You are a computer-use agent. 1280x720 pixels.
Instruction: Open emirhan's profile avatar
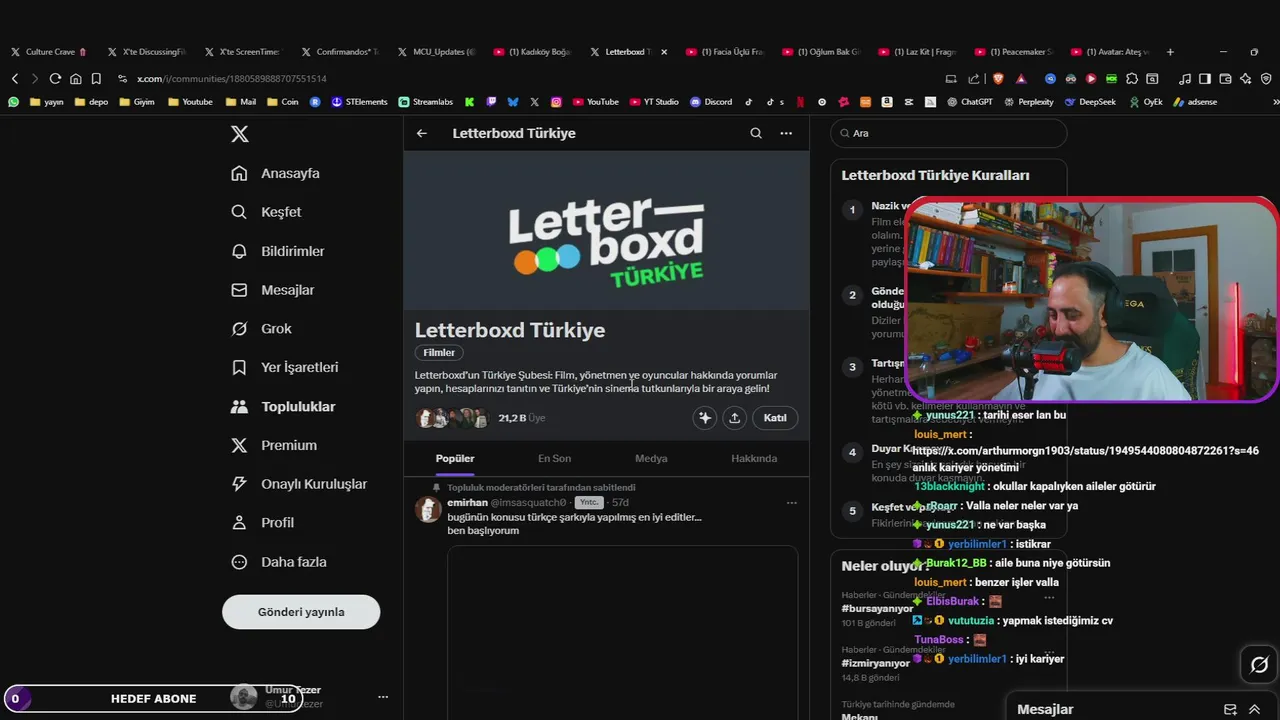(428, 509)
